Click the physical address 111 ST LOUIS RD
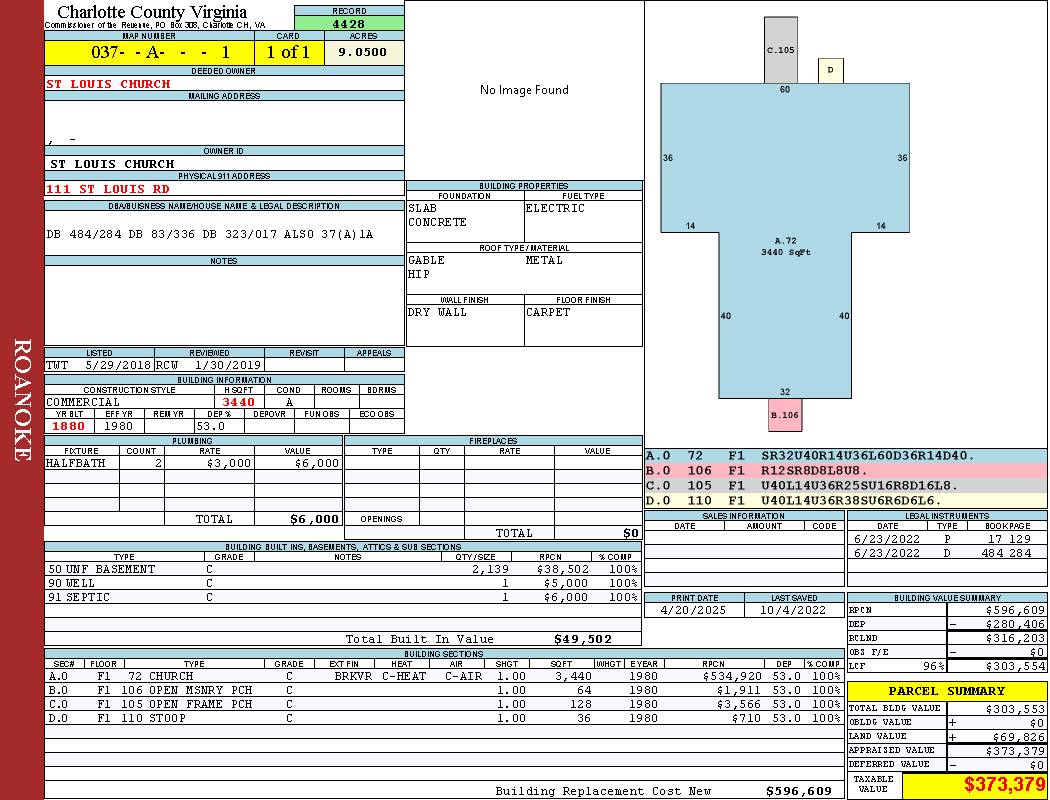Viewport: 1050px width, 800px height. click(108, 189)
